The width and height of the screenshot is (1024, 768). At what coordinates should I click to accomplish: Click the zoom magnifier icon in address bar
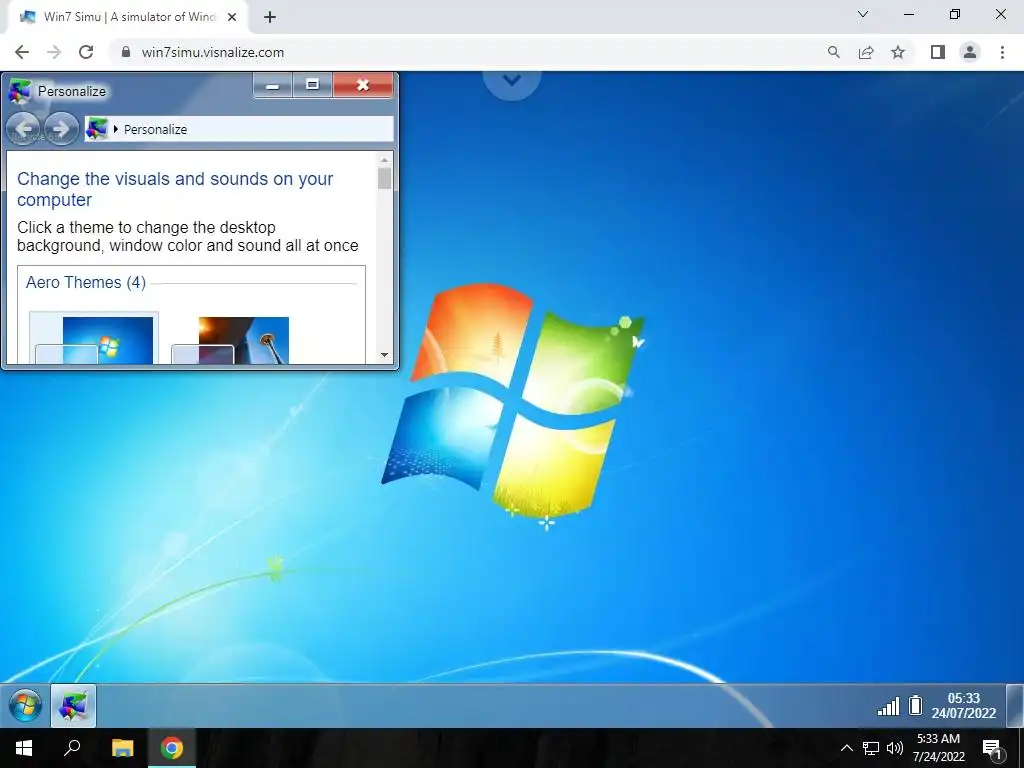(x=833, y=52)
